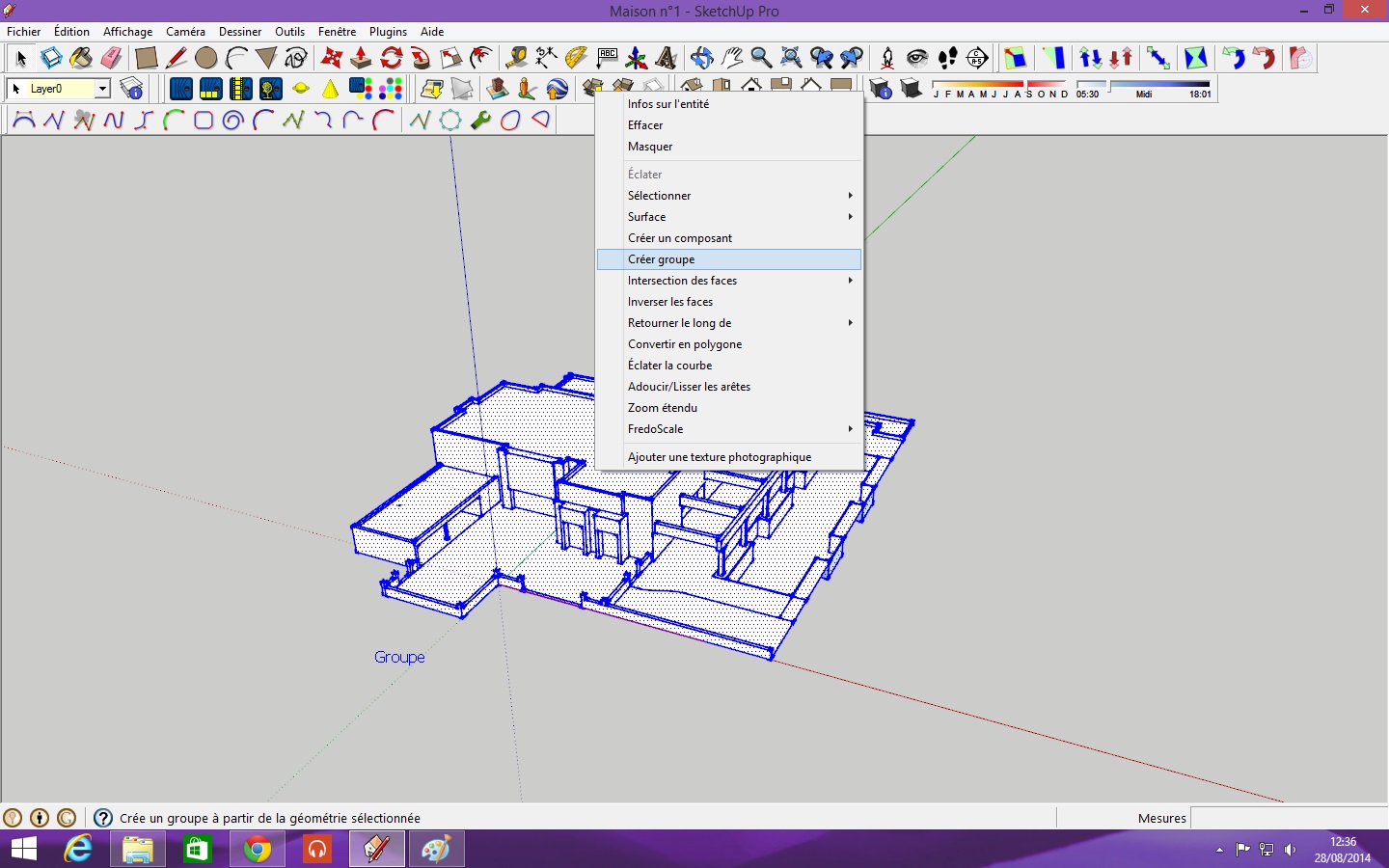
Task: Select the pink Eraser tool
Action: point(111,58)
